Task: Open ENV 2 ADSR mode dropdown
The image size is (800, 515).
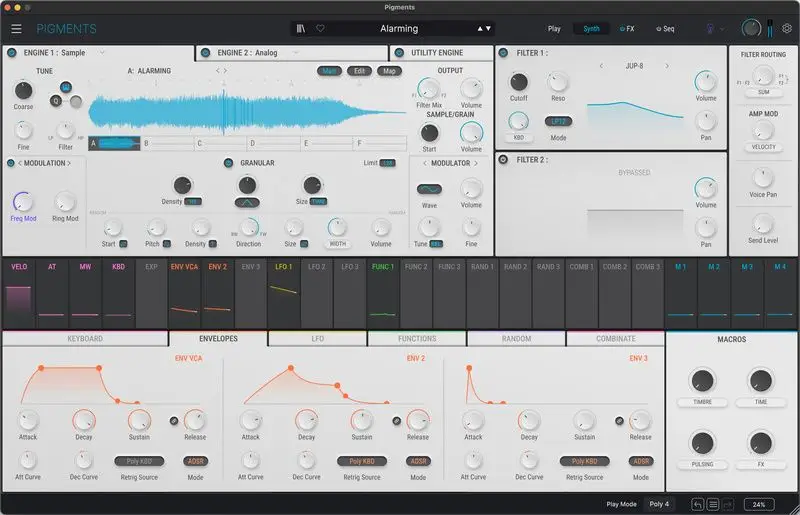Action: pyautogui.click(x=418, y=461)
